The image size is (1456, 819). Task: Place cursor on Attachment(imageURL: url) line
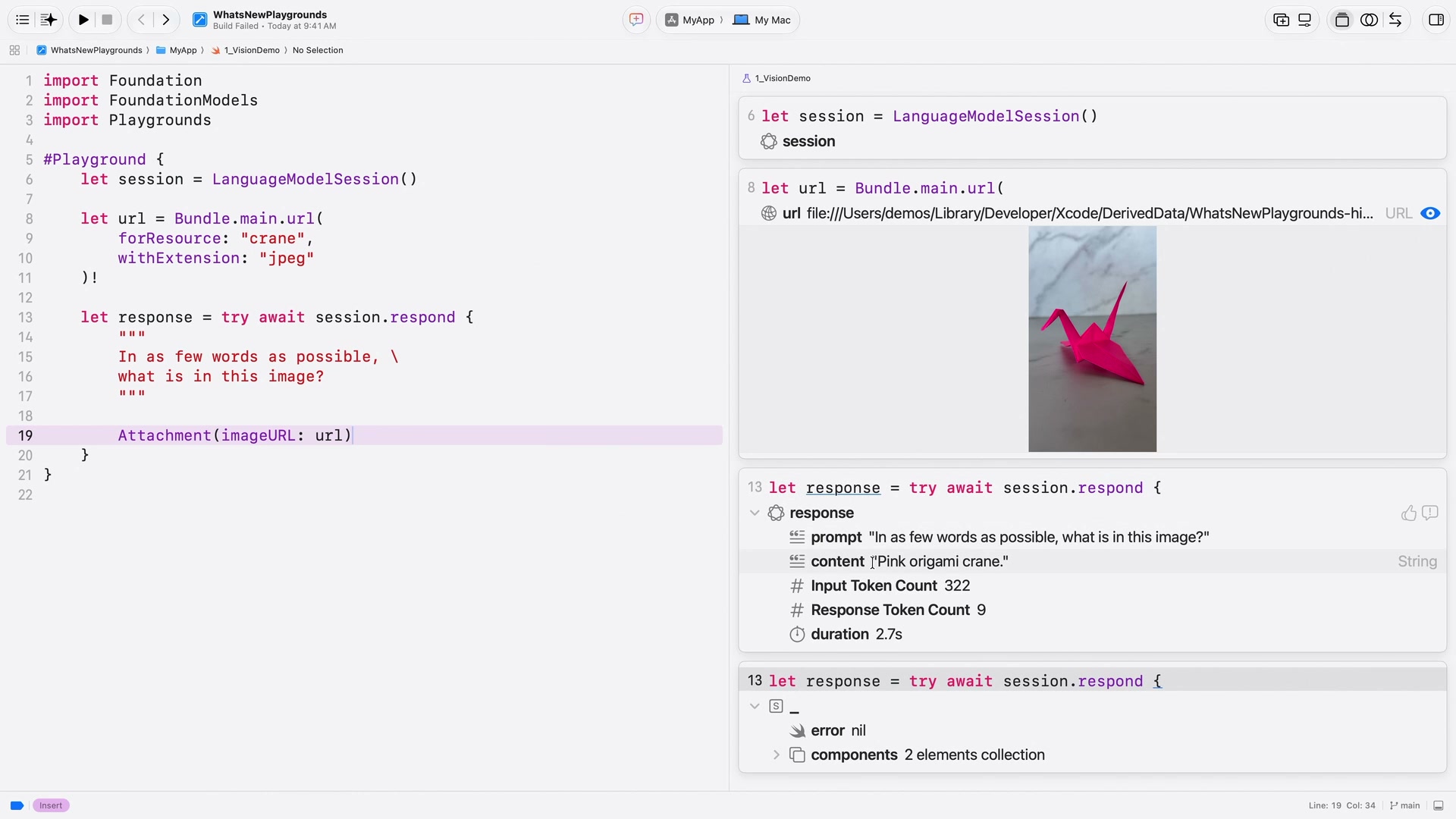click(235, 435)
